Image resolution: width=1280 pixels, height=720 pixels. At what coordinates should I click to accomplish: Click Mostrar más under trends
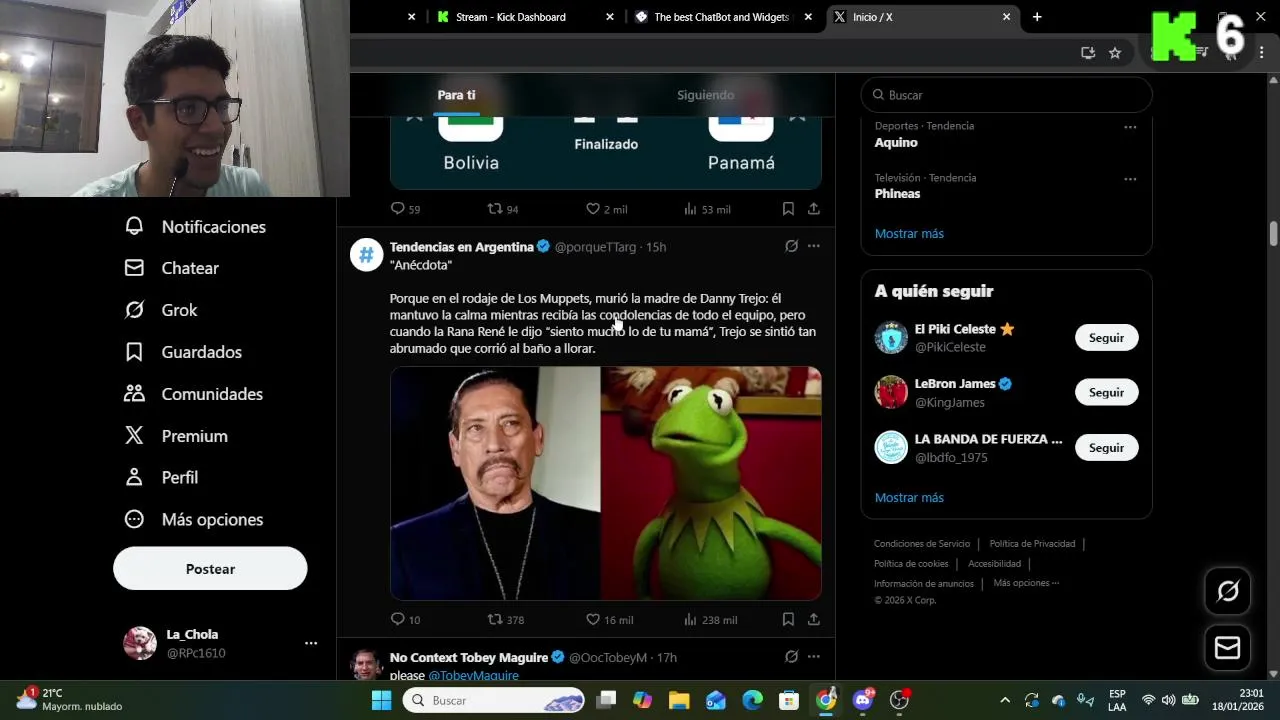[x=909, y=234]
